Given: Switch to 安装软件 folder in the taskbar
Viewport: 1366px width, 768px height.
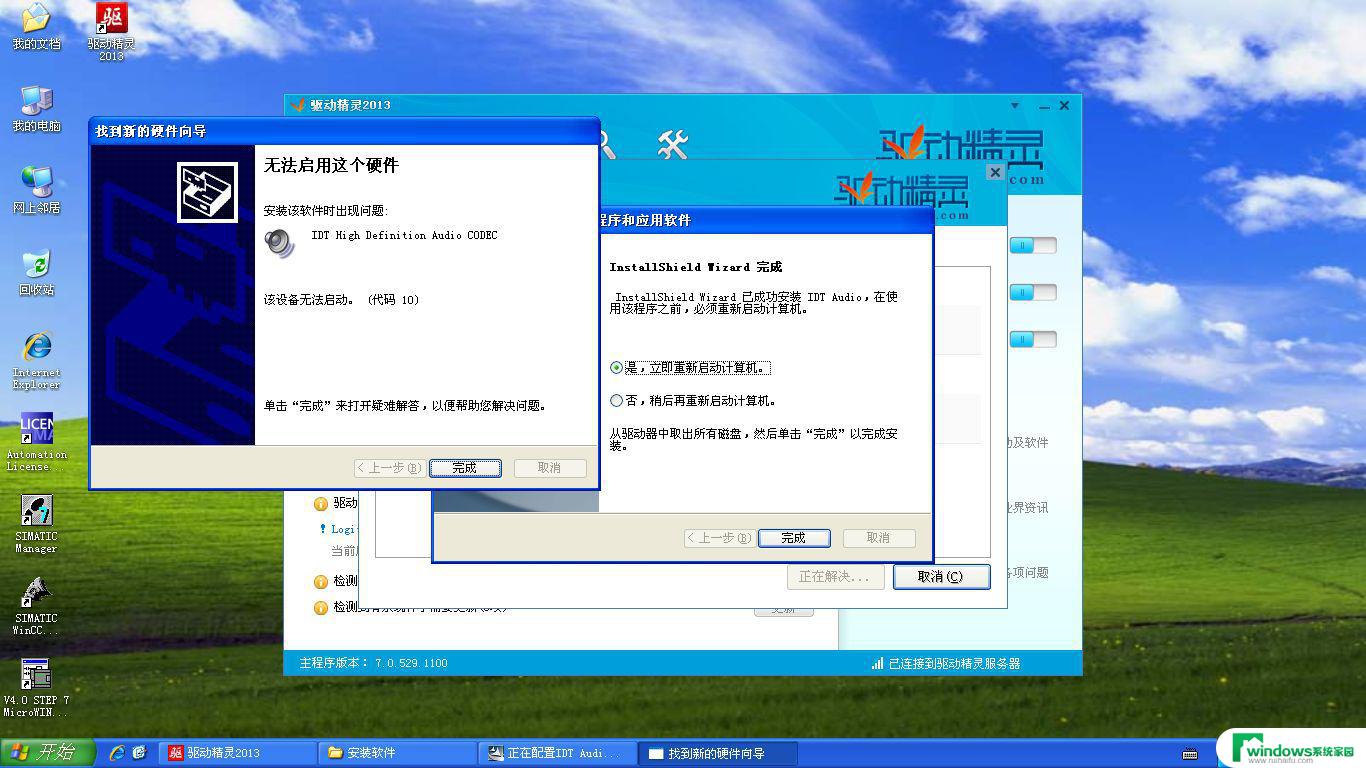Looking at the screenshot, I should (x=398, y=753).
